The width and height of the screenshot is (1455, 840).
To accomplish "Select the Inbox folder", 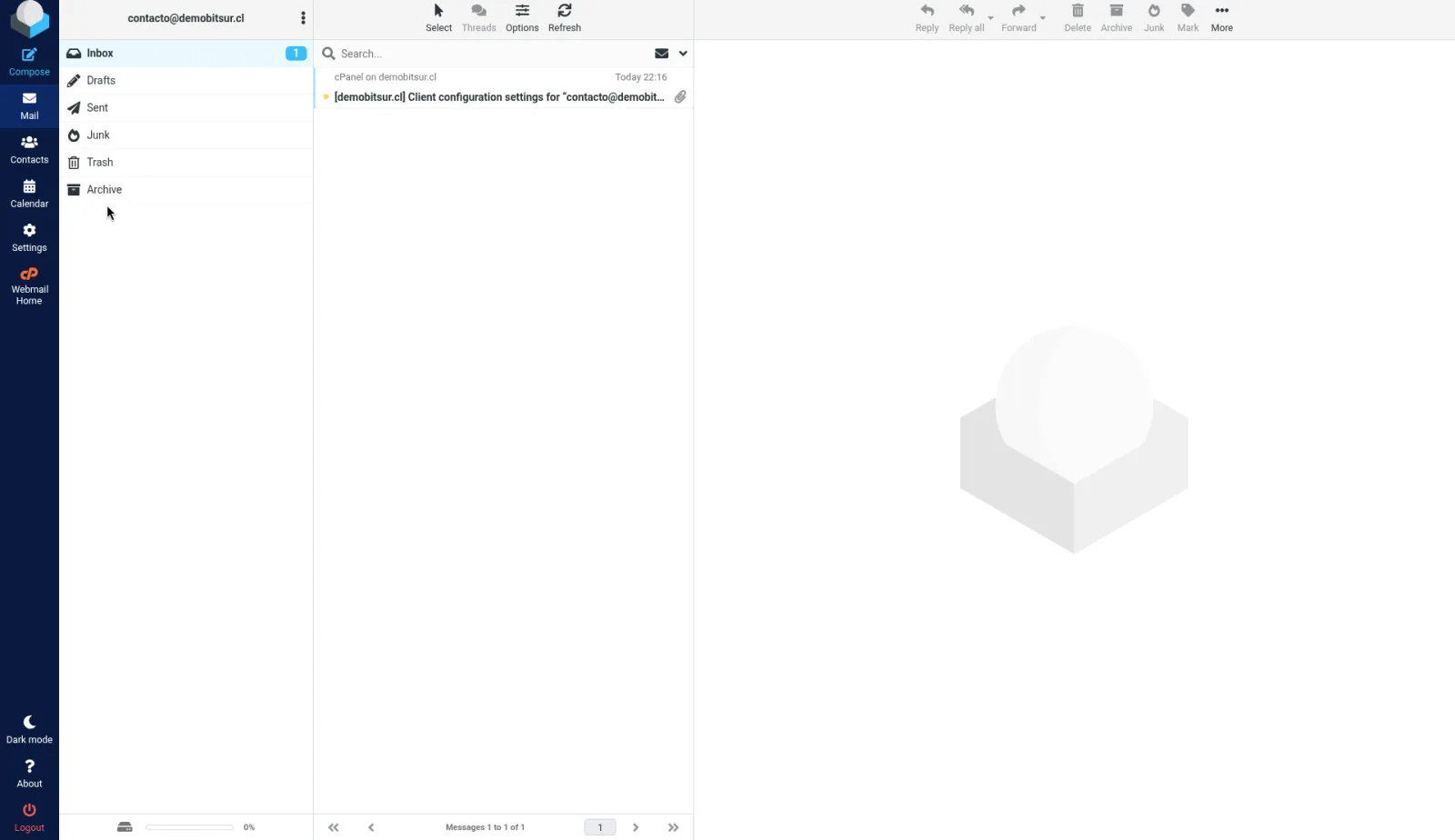I will point(186,53).
